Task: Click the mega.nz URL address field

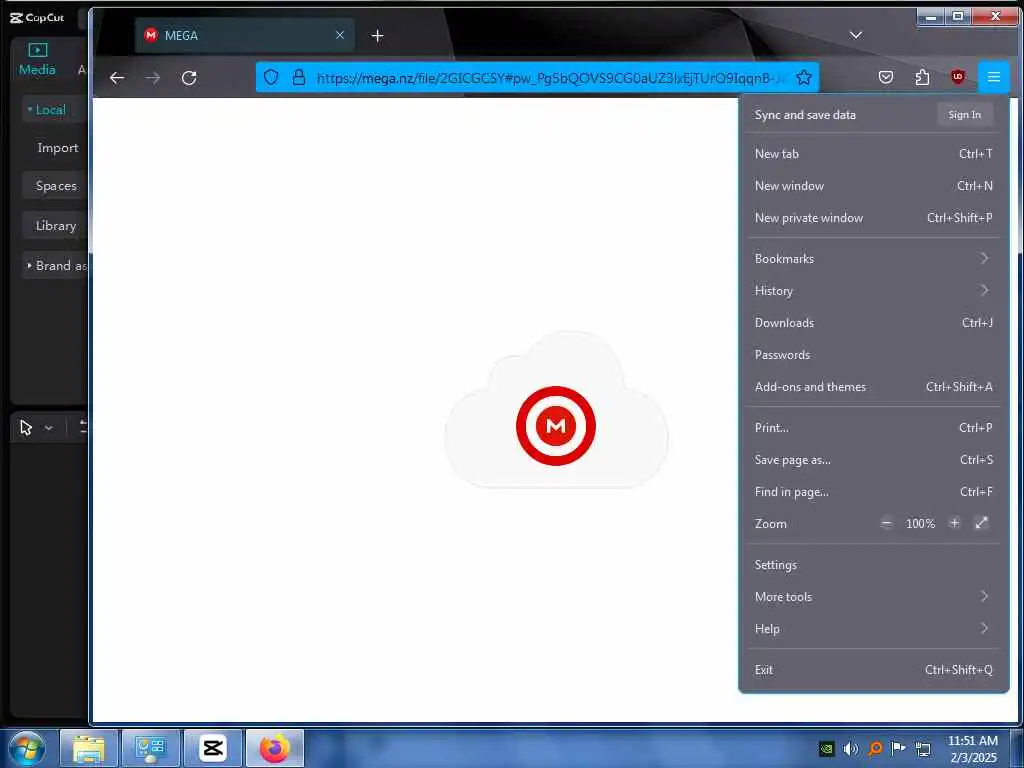Action: (x=550, y=78)
